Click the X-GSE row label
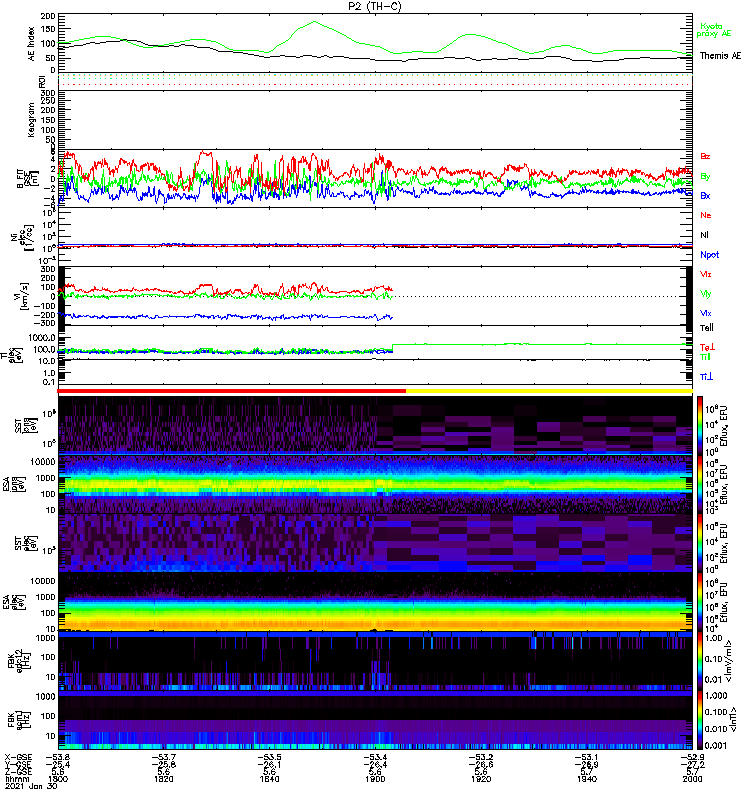The width and height of the screenshot is (750, 800). [x=17, y=758]
